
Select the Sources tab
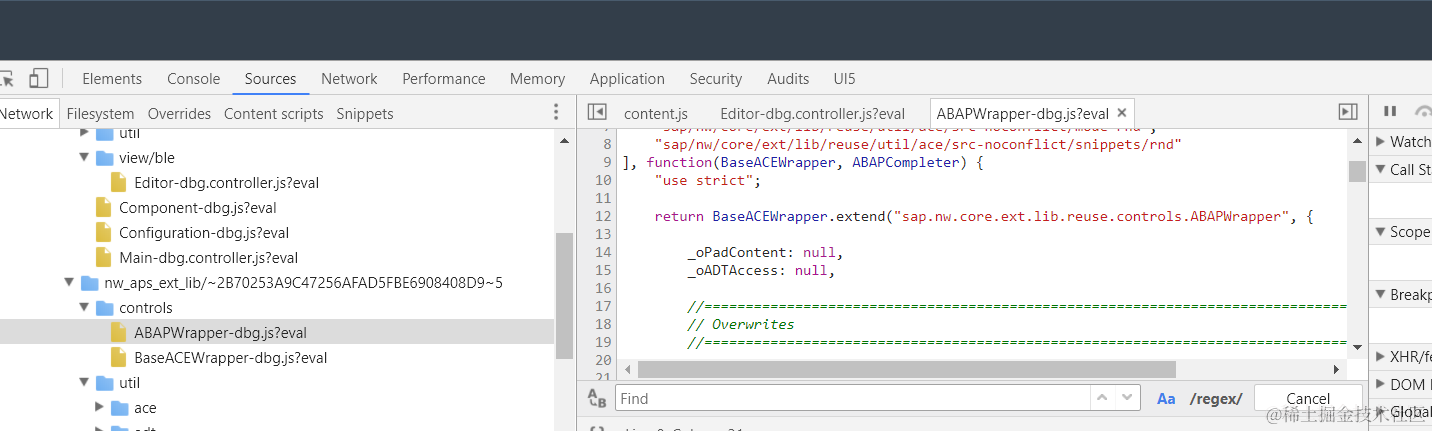coord(270,78)
